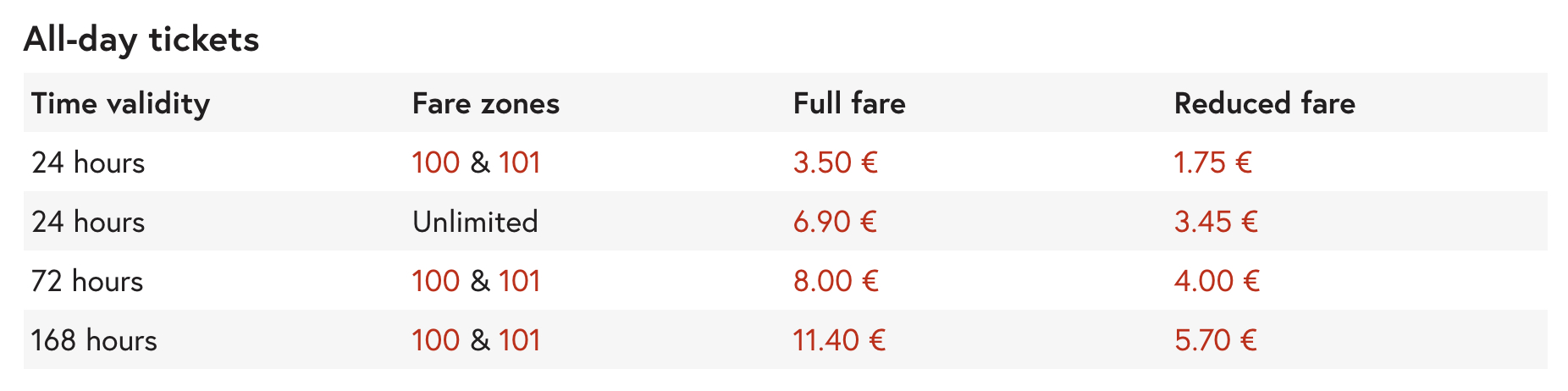This screenshot has height=391, width=1568.
Task: Choose the 5.70 € reduced fare price
Action: (1215, 340)
